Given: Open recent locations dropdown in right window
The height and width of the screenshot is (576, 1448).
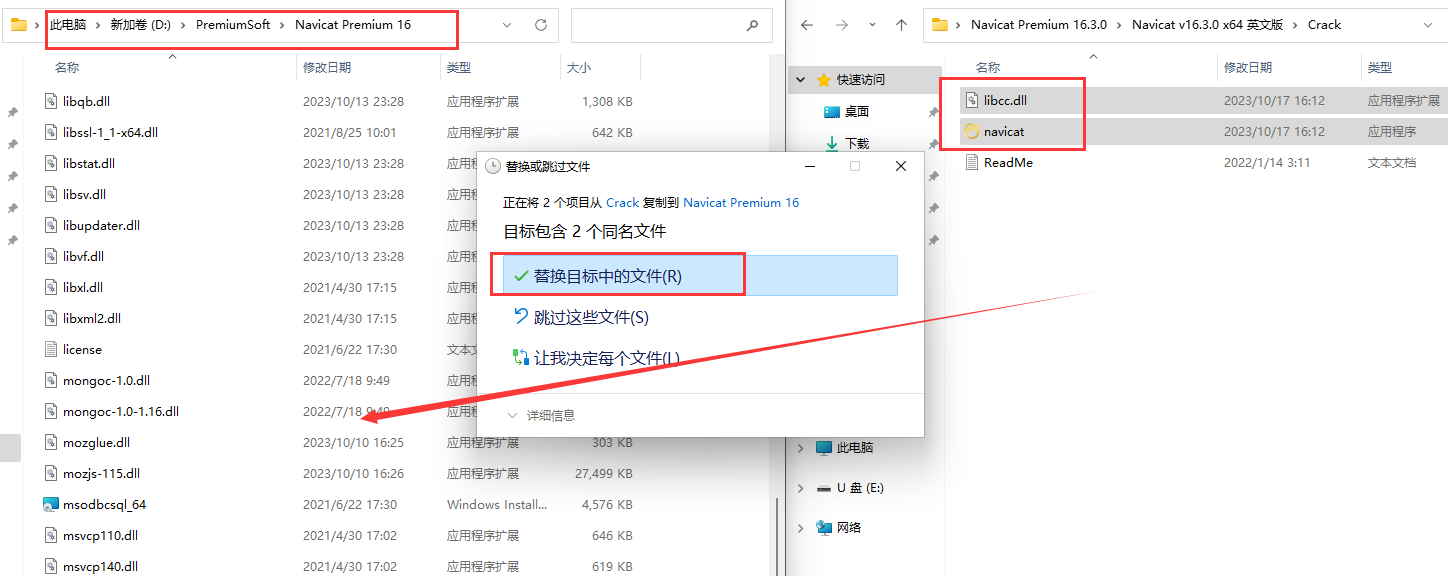Looking at the screenshot, I should tap(872, 25).
